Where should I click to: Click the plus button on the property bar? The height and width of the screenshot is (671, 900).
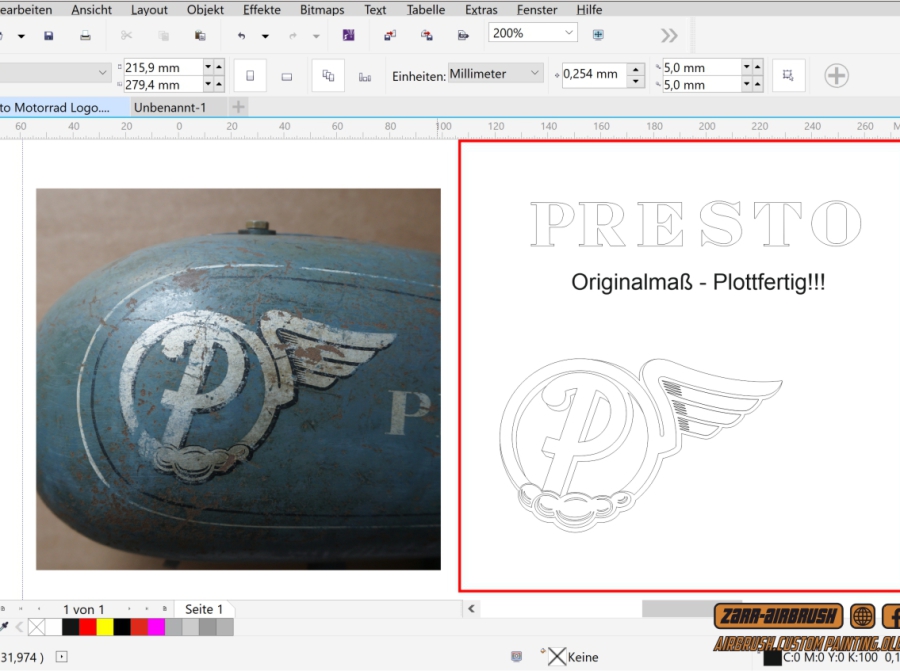[836, 75]
